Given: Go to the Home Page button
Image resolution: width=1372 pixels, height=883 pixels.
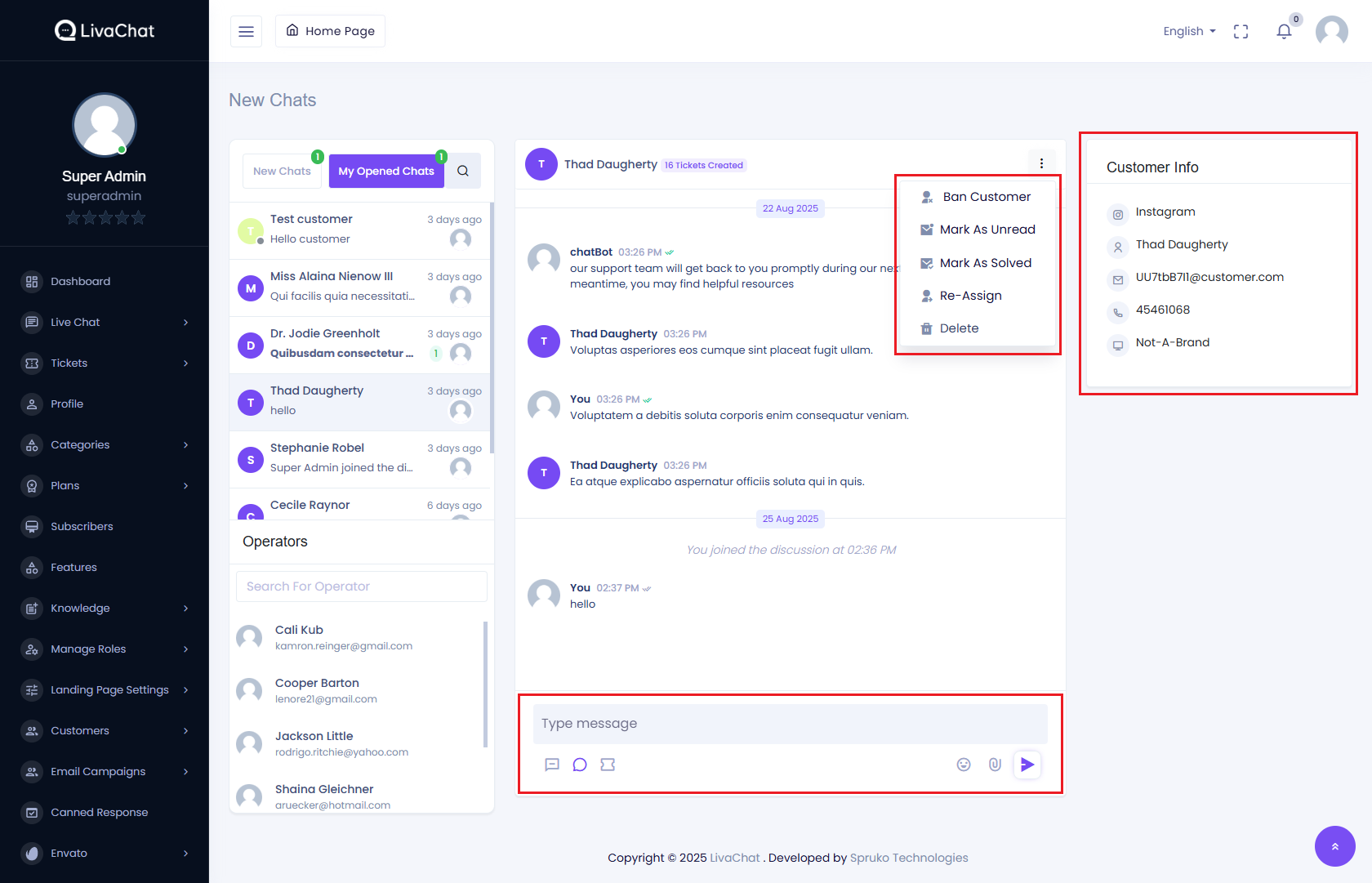Looking at the screenshot, I should (330, 31).
